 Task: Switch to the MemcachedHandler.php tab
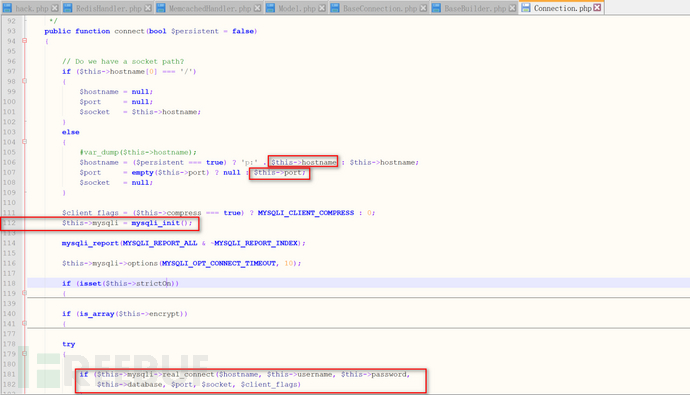pyautogui.click(x=208, y=8)
